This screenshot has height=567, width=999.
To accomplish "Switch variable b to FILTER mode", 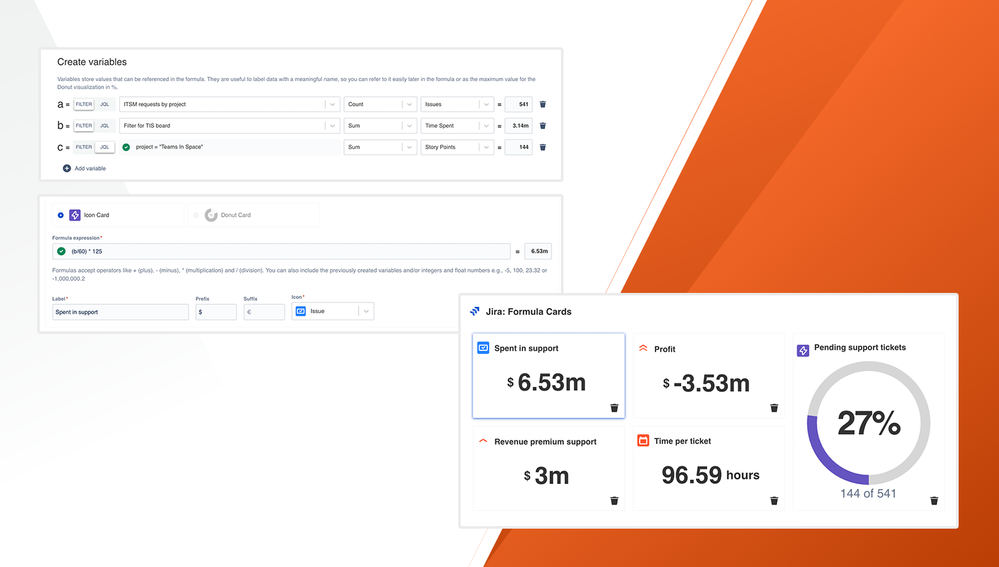I will coord(83,126).
